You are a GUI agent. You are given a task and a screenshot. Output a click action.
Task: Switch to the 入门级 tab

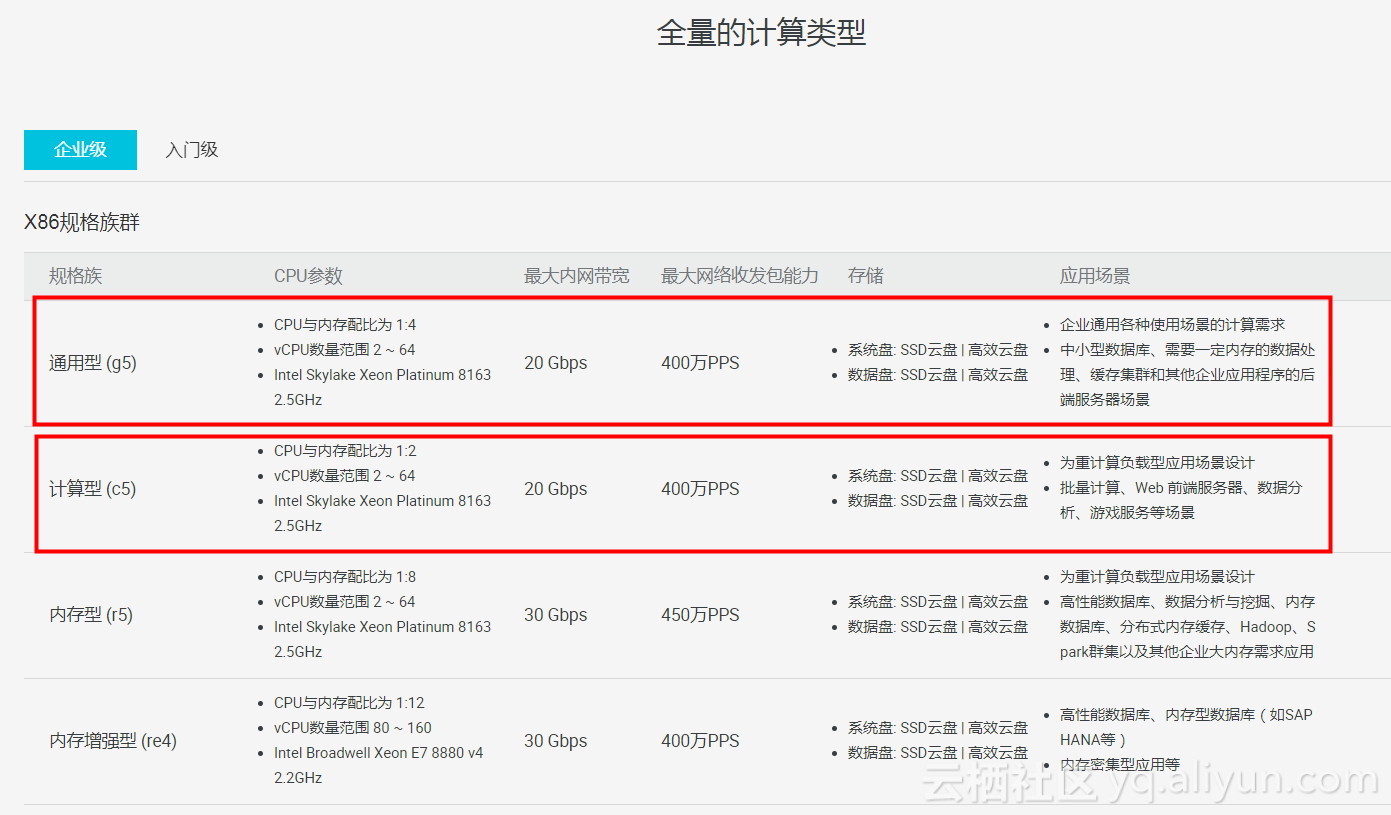click(x=192, y=150)
